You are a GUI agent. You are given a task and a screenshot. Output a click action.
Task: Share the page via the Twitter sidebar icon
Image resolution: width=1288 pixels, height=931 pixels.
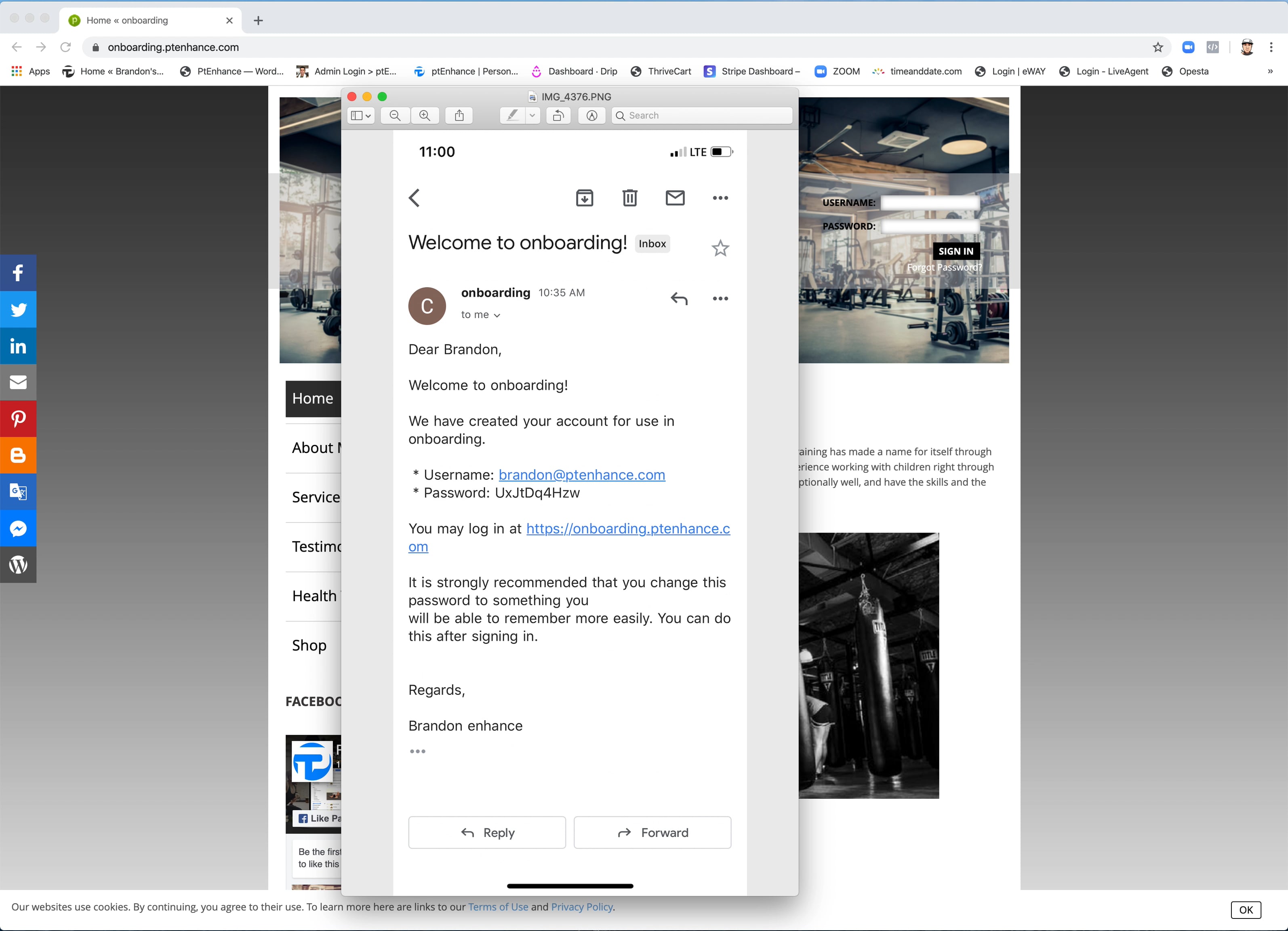pos(18,309)
